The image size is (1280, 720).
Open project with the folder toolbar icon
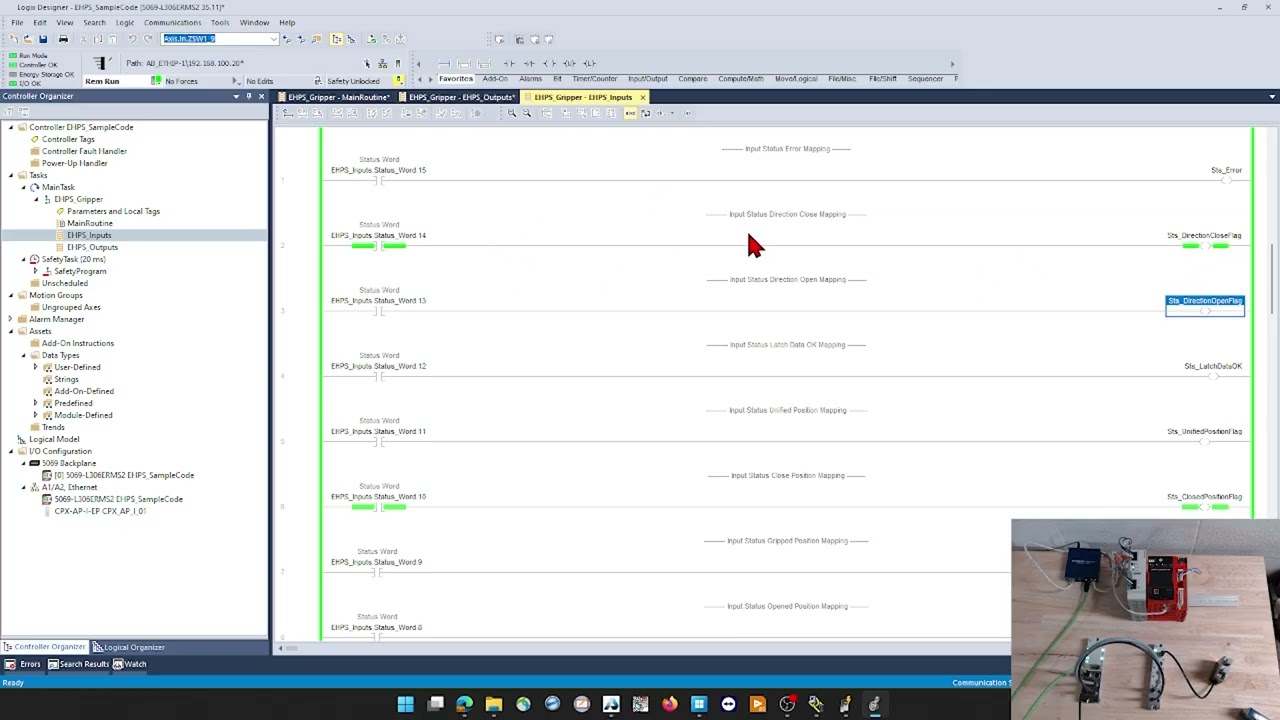[x=28, y=39]
